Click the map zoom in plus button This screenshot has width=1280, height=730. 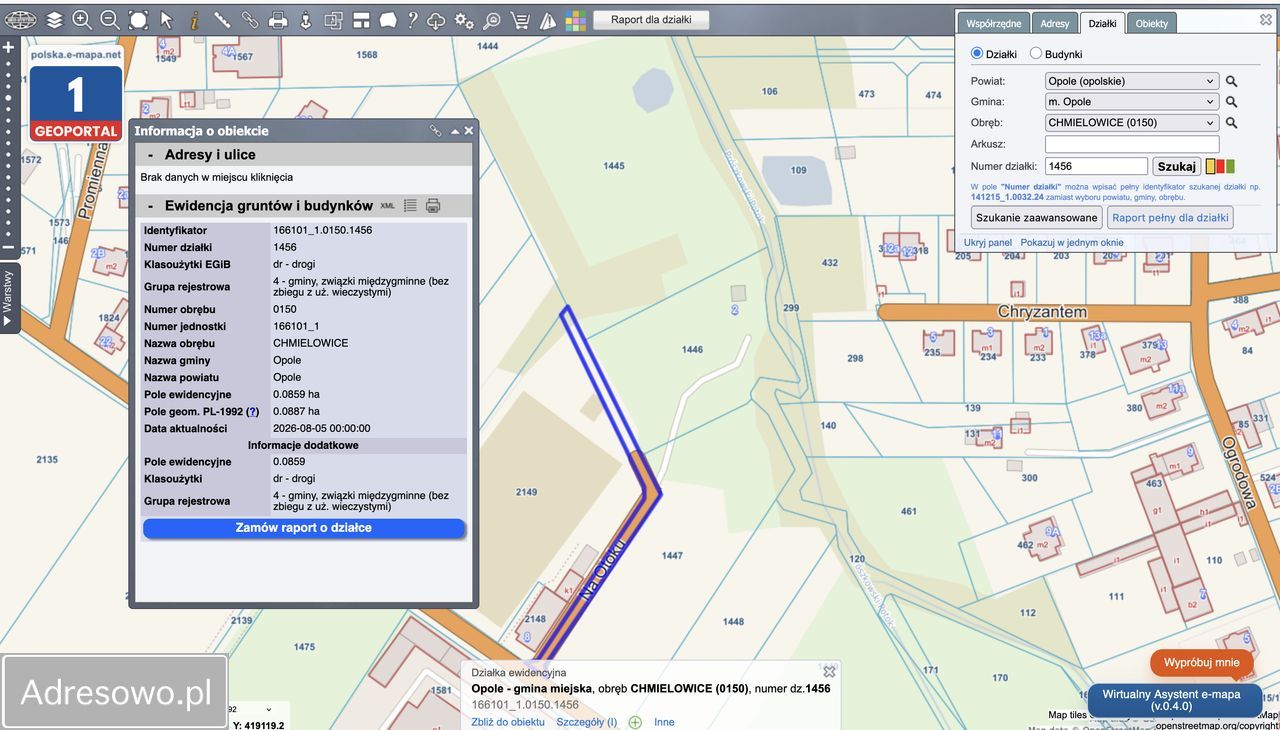(x=8, y=47)
